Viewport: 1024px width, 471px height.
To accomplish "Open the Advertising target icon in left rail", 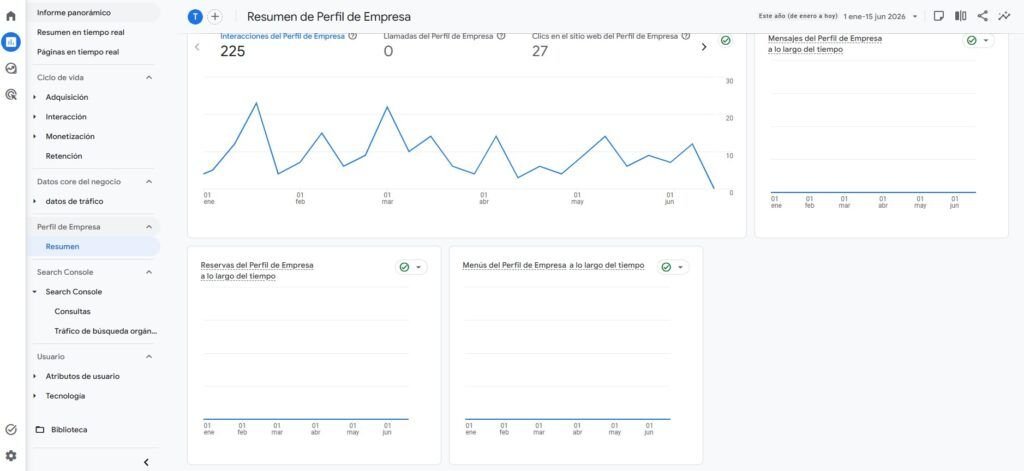I will [10, 95].
